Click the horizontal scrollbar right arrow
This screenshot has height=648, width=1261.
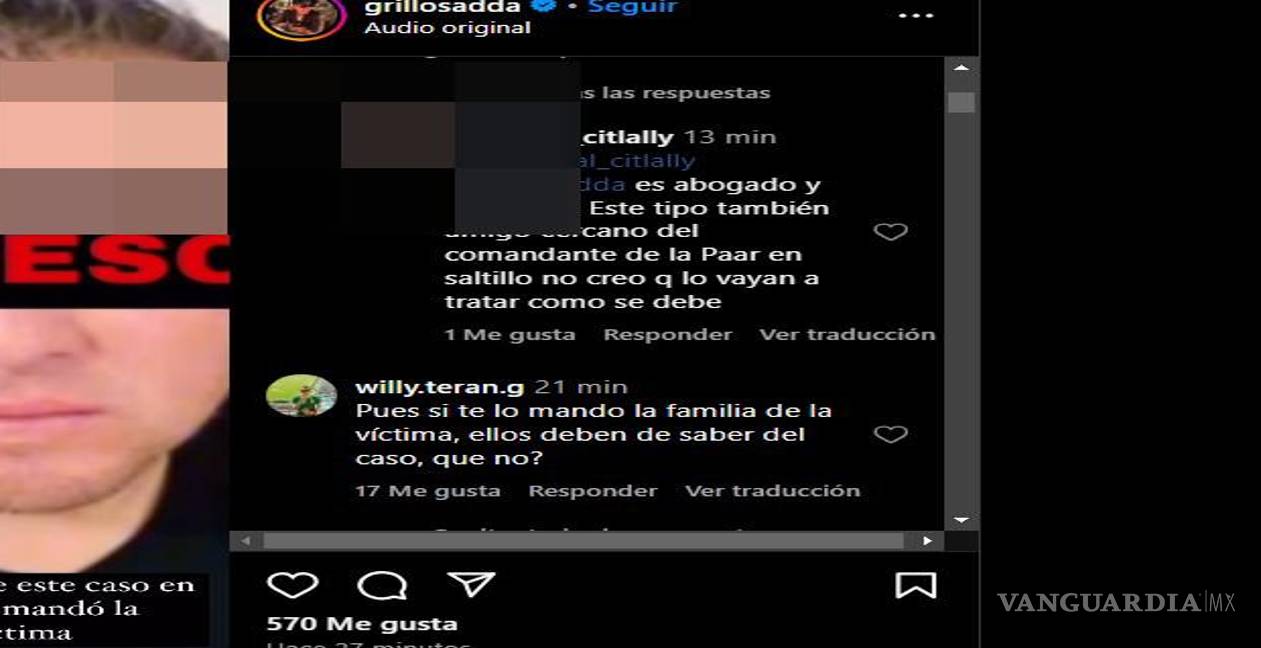(x=927, y=541)
